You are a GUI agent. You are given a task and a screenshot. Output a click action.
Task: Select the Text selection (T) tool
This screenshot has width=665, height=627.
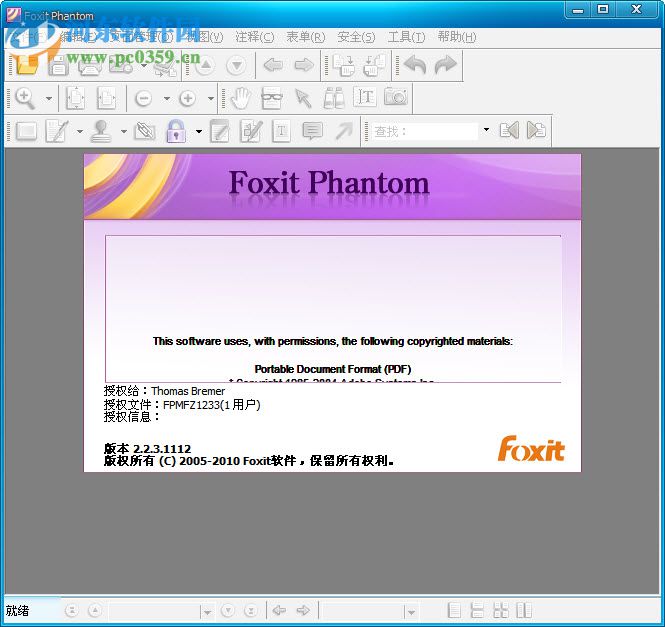(365, 97)
